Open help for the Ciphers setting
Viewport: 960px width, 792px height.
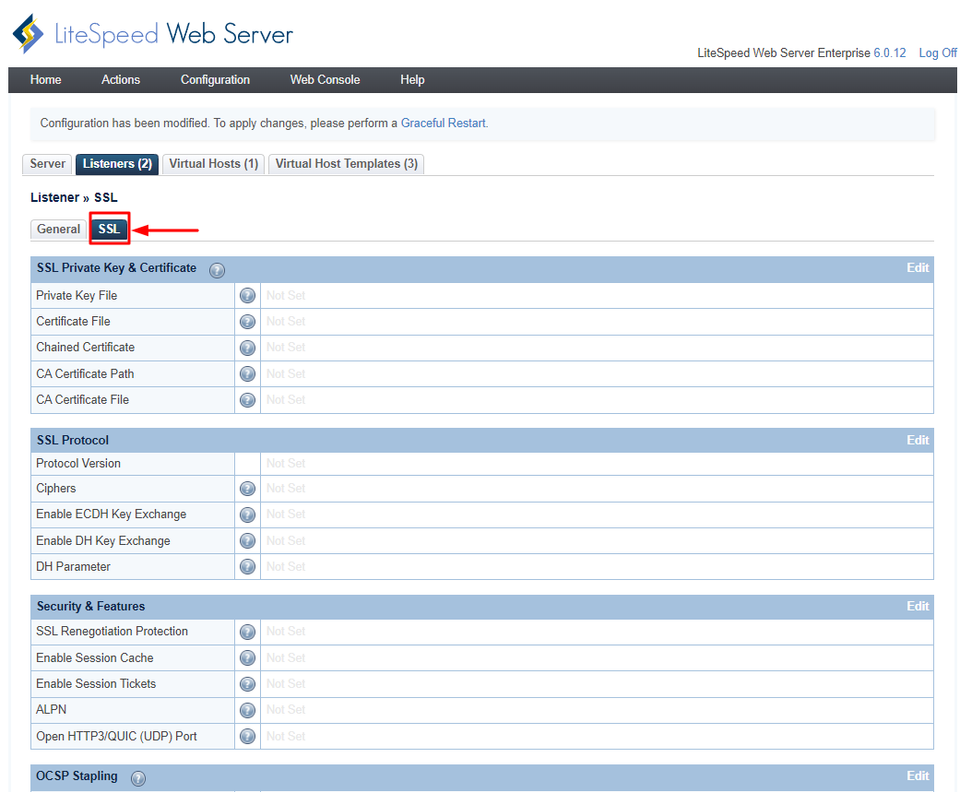click(x=247, y=488)
